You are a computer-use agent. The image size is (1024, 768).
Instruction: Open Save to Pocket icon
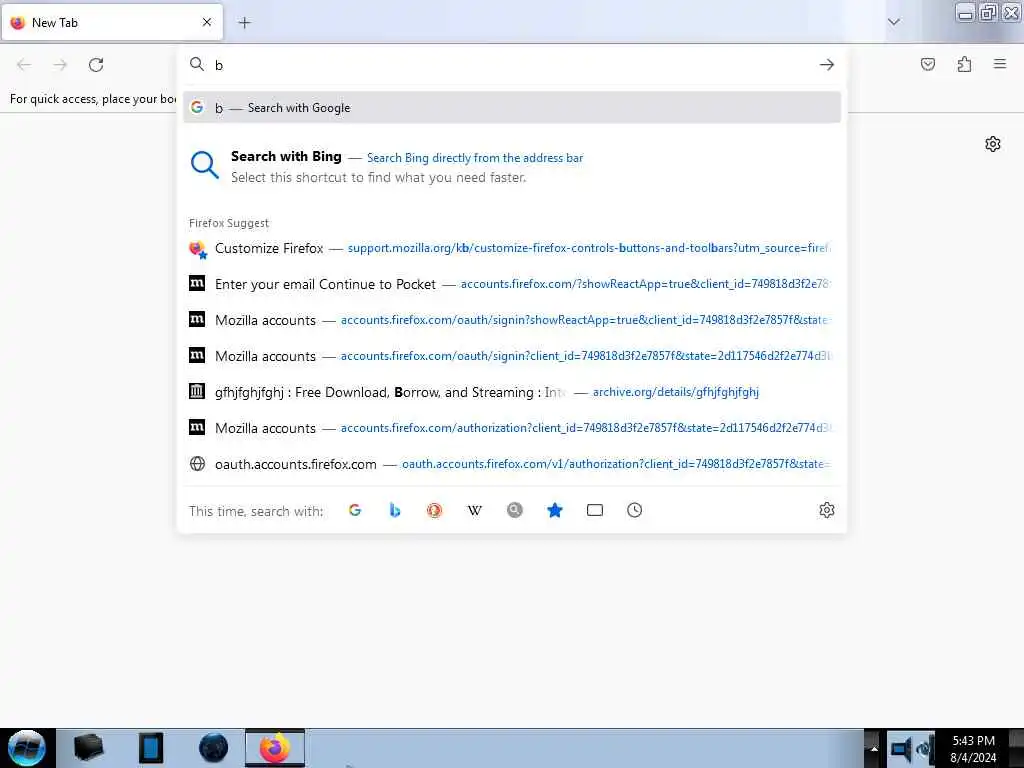pyautogui.click(x=927, y=64)
